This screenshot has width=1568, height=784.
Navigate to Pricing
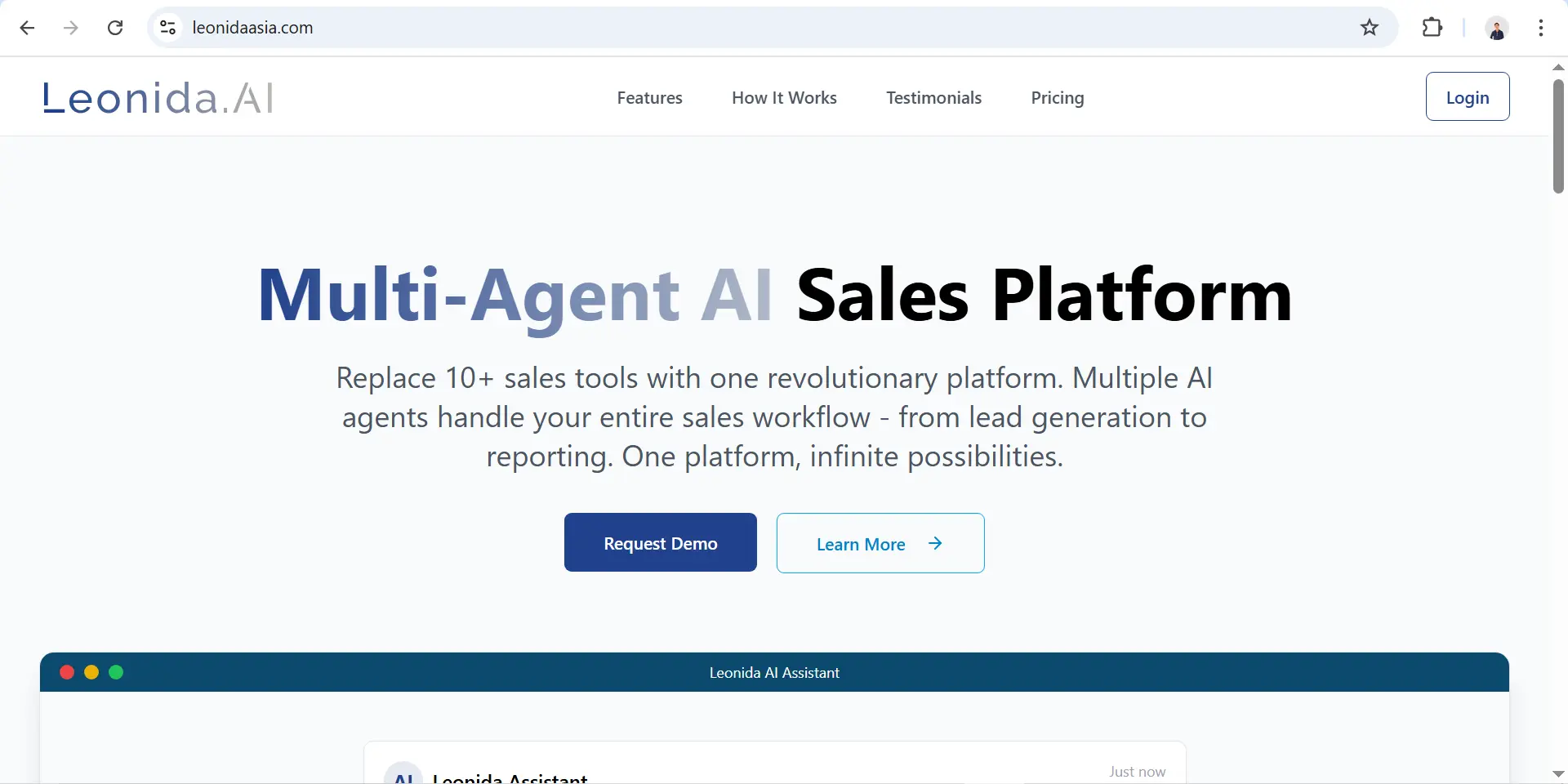(x=1058, y=98)
